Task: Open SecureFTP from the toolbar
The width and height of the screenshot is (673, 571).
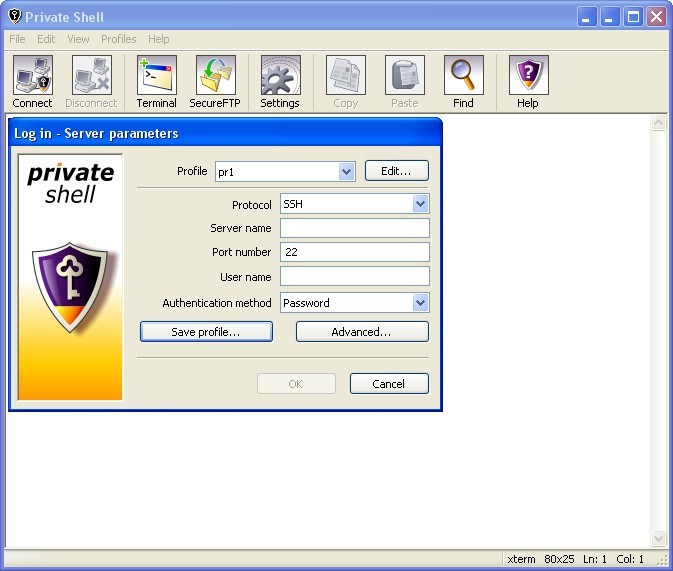Action: [x=215, y=82]
